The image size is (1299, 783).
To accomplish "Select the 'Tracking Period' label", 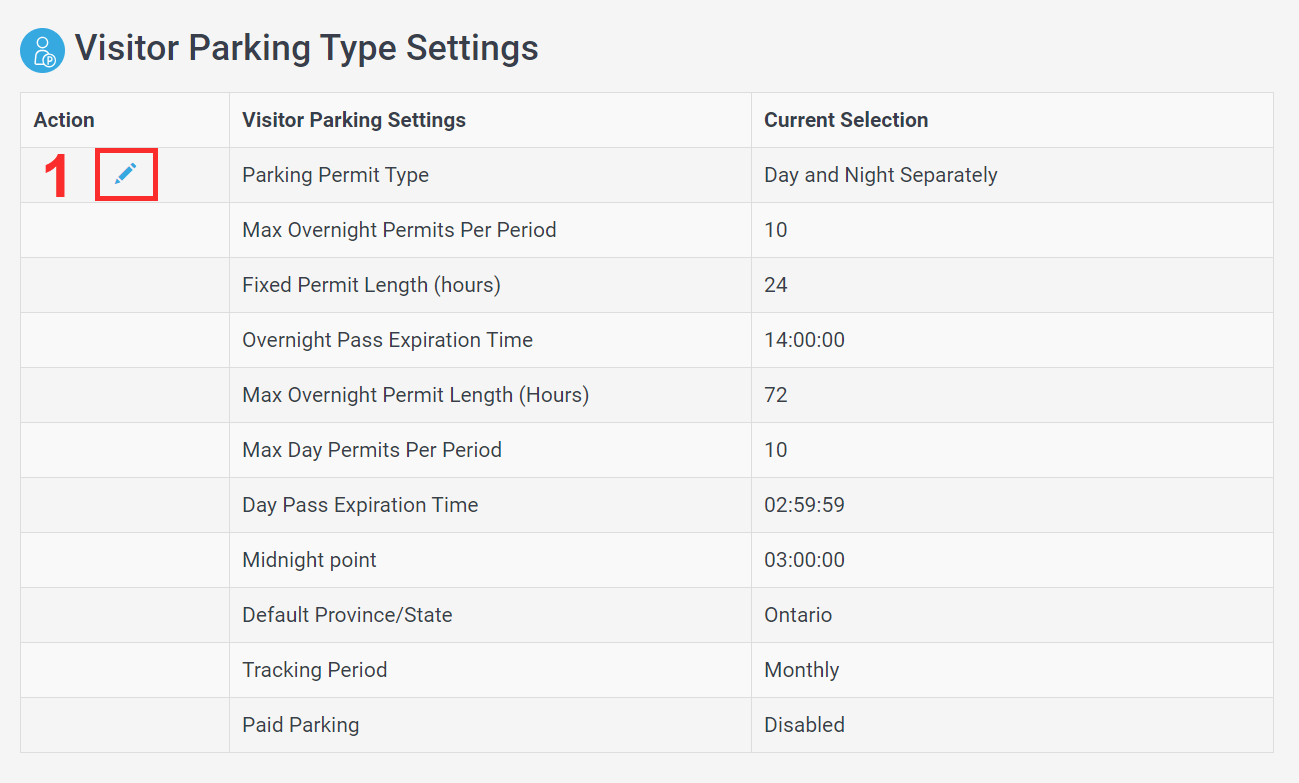I will [x=314, y=670].
